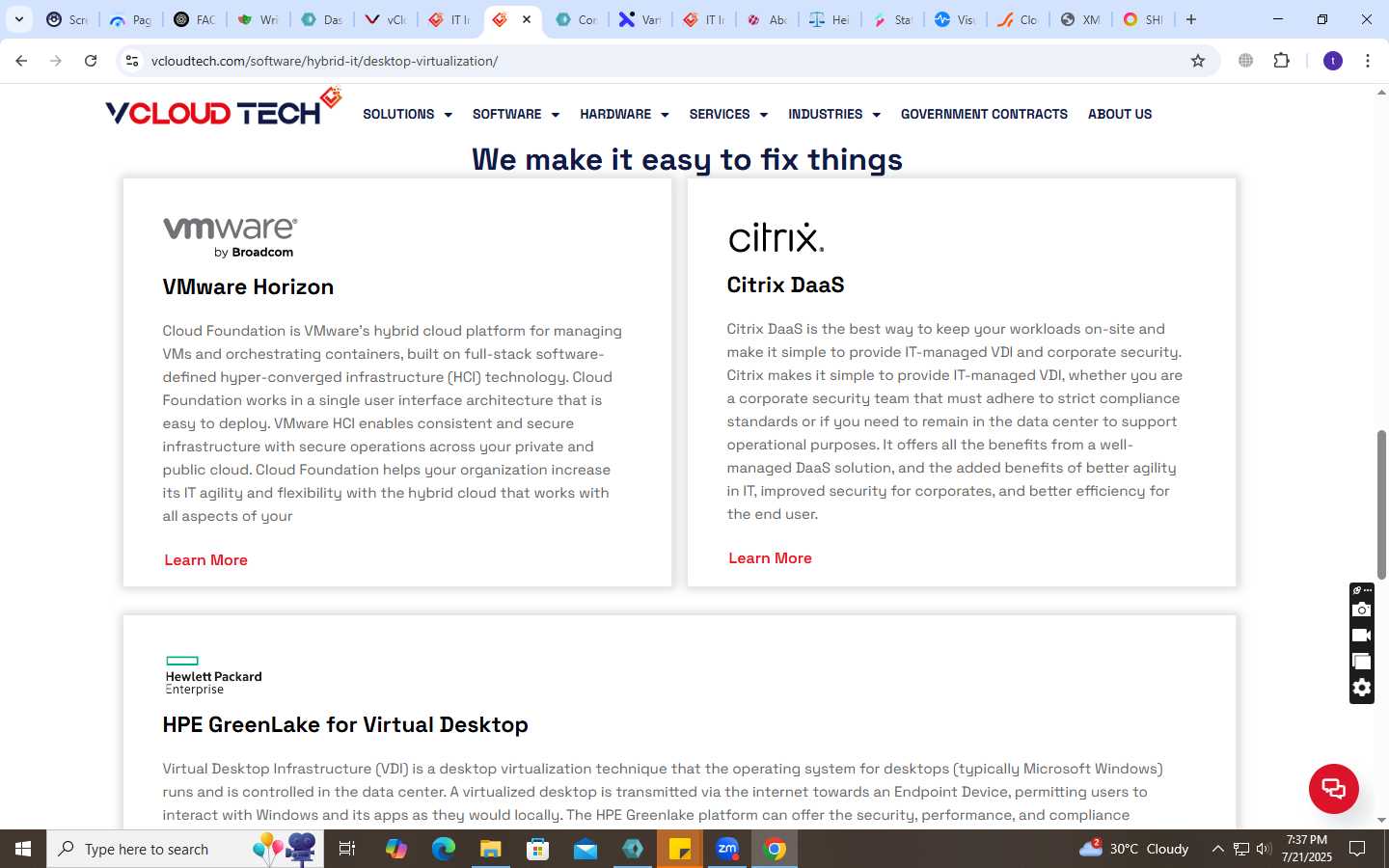Switch to the 'FAC' browser tab
Image resolution: width=1389 pixels, height=868 pixels.
pos(195,19)
